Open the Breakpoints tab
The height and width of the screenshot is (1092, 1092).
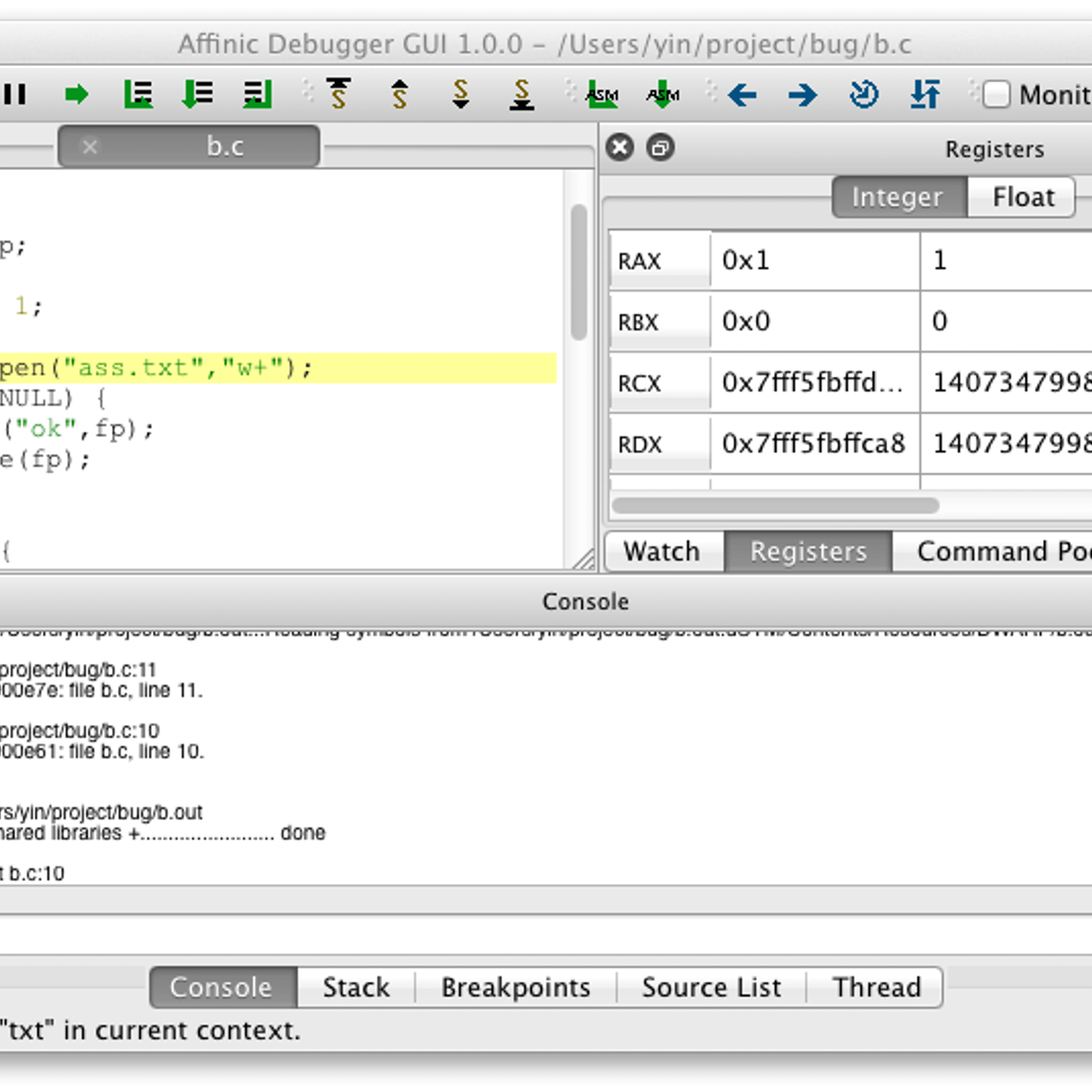(515, 987)
